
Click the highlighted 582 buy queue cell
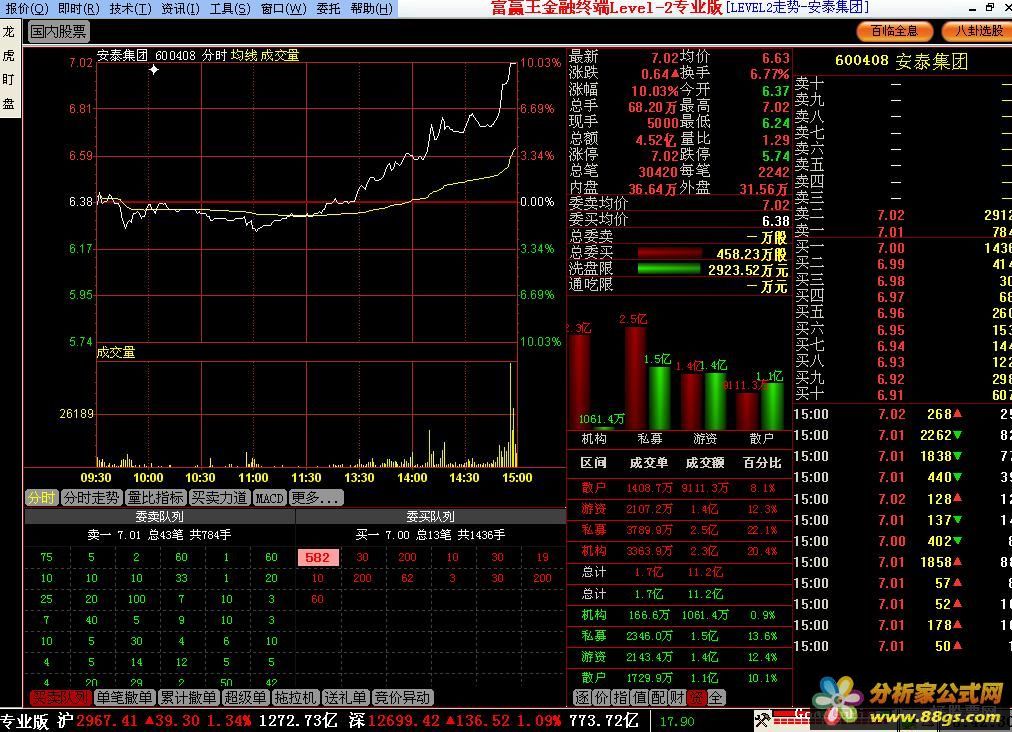(318, 557)
